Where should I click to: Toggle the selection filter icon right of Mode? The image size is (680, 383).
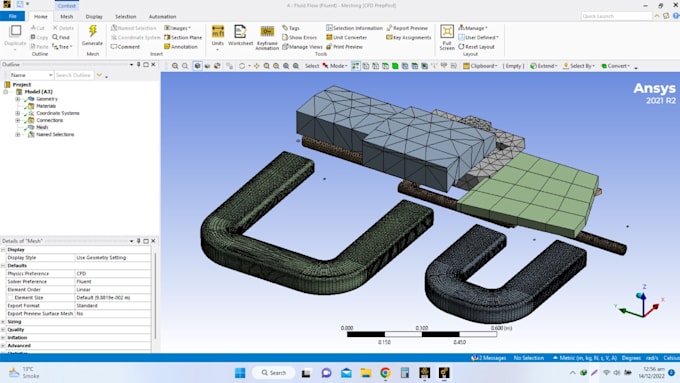click(355, 66)
